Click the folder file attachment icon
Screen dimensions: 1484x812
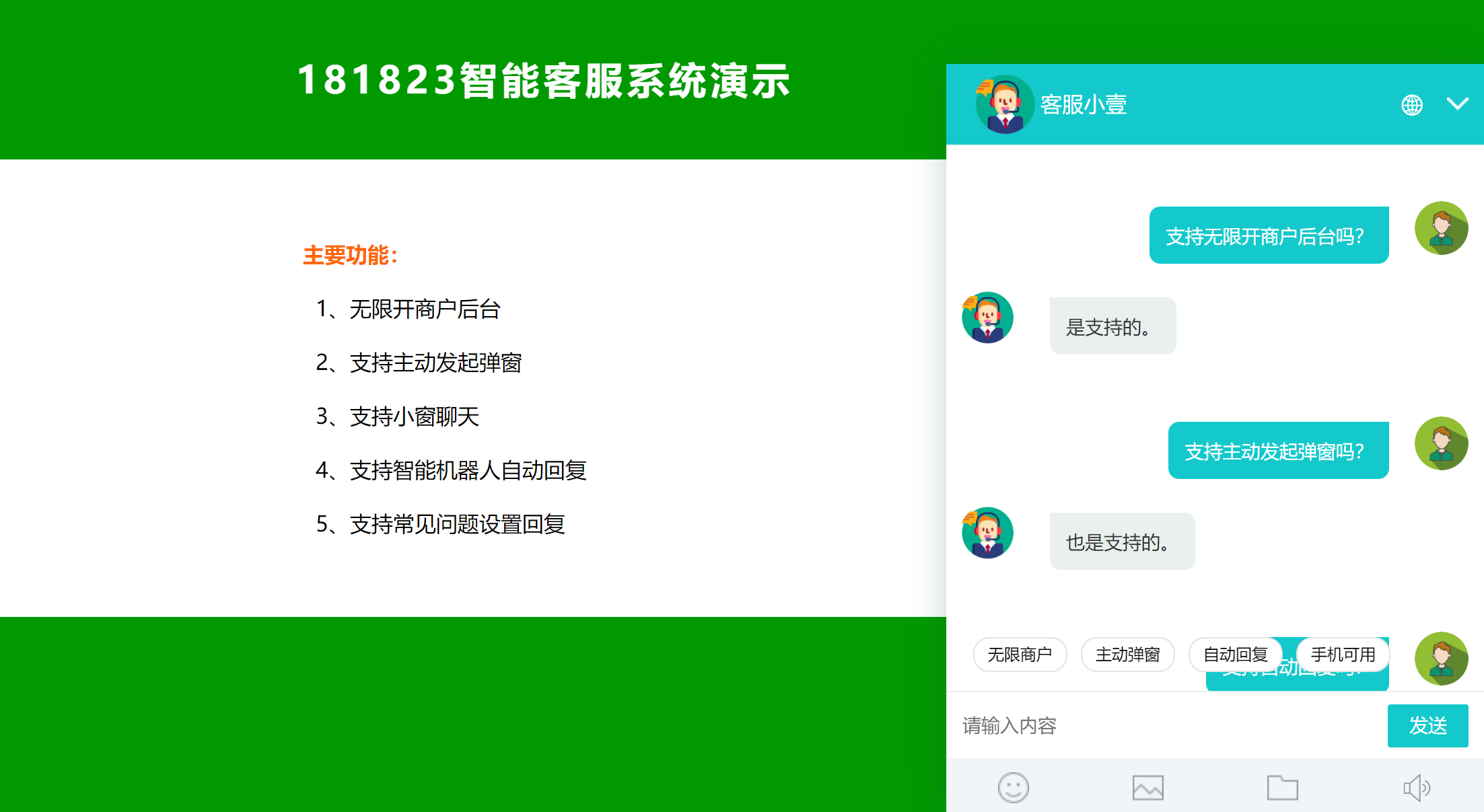coord(1282,787)
